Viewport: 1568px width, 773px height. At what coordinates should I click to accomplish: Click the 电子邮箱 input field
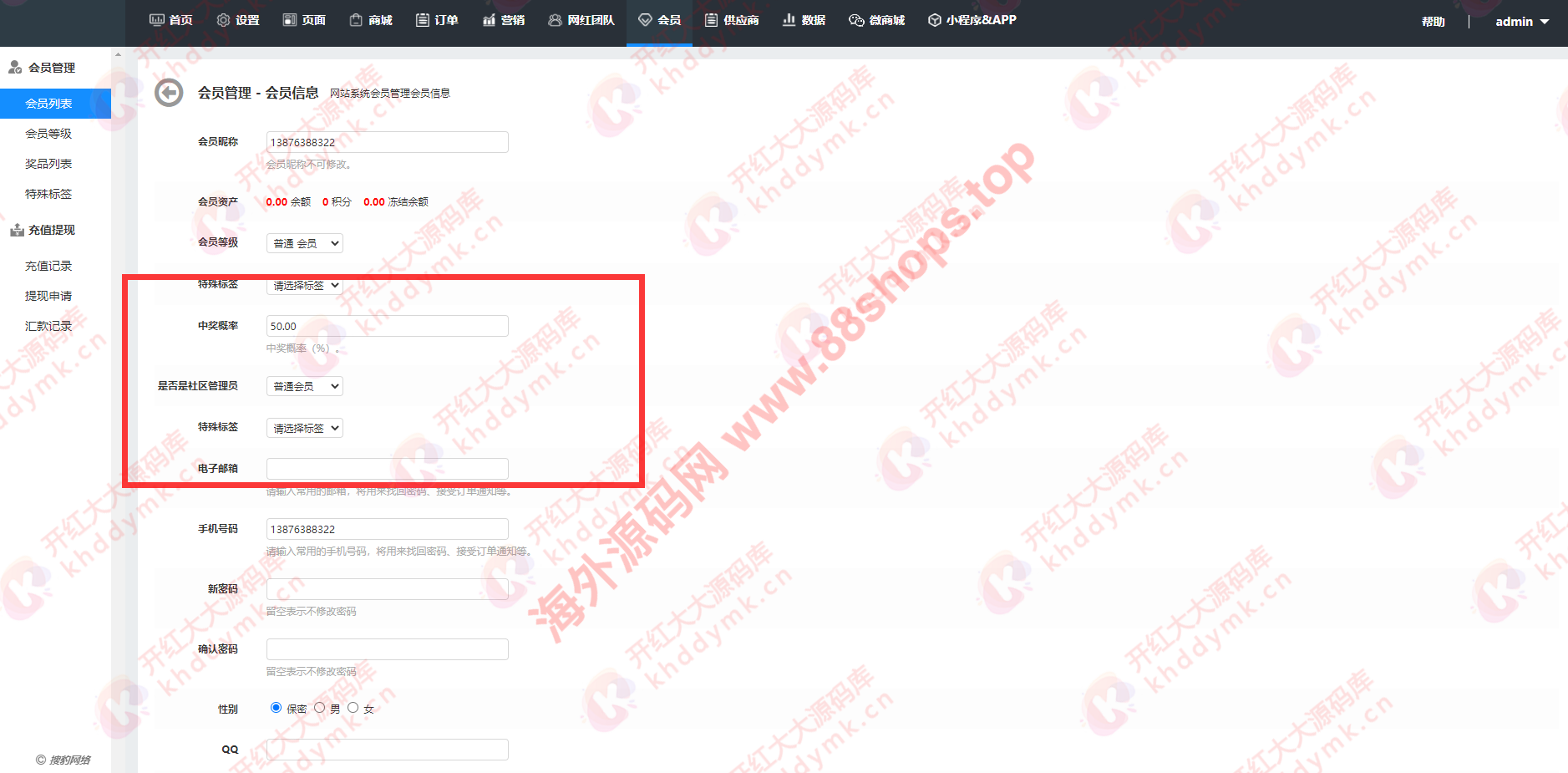(387, 469)
